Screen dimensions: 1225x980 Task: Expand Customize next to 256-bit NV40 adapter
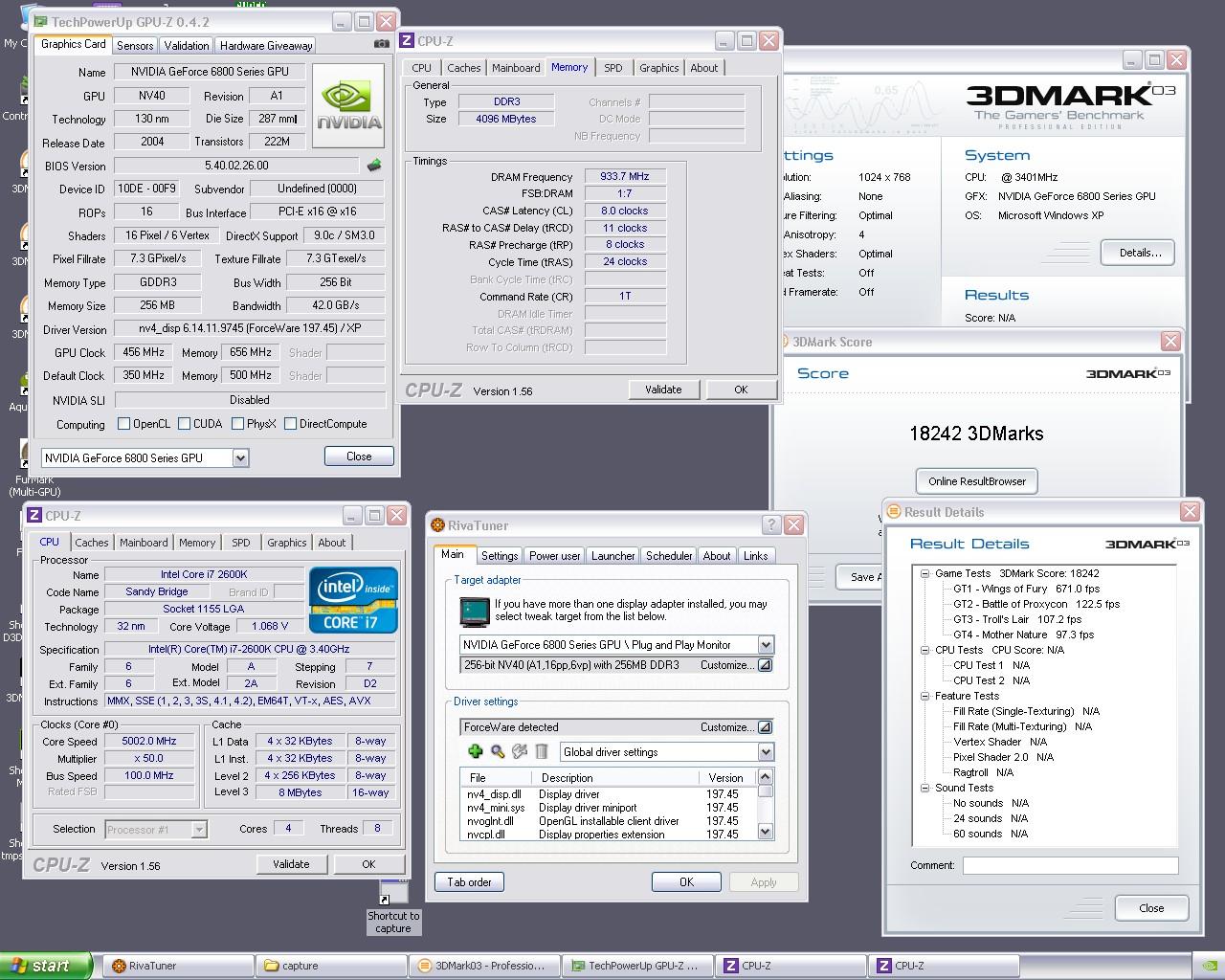[x=765, y=665]
